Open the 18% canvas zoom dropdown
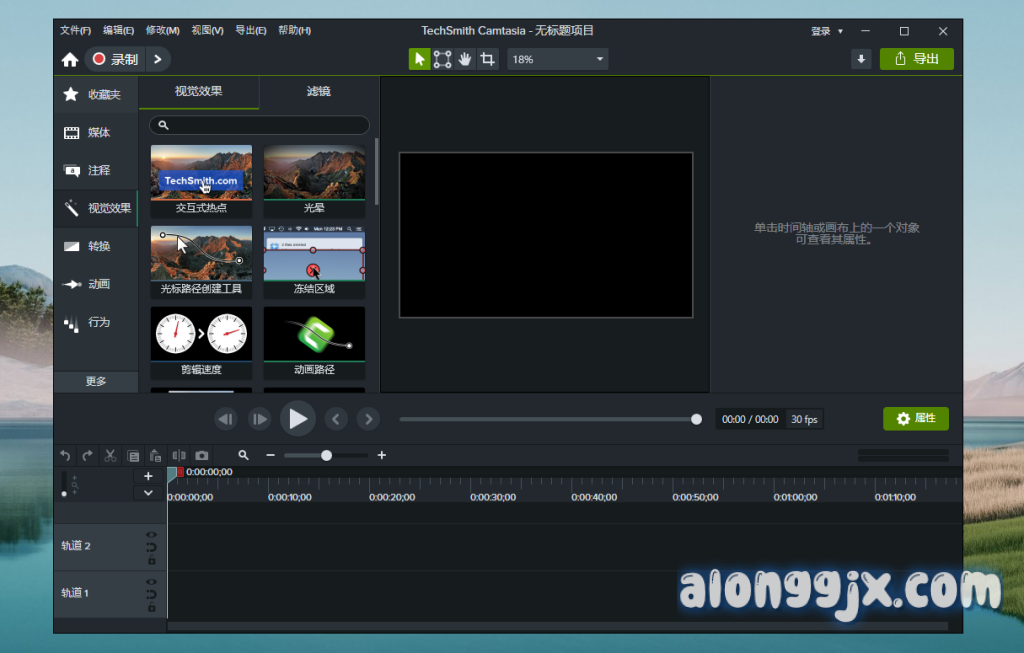Image resolution: width=1024 pixels, height=653 pixels. (557, 59)
